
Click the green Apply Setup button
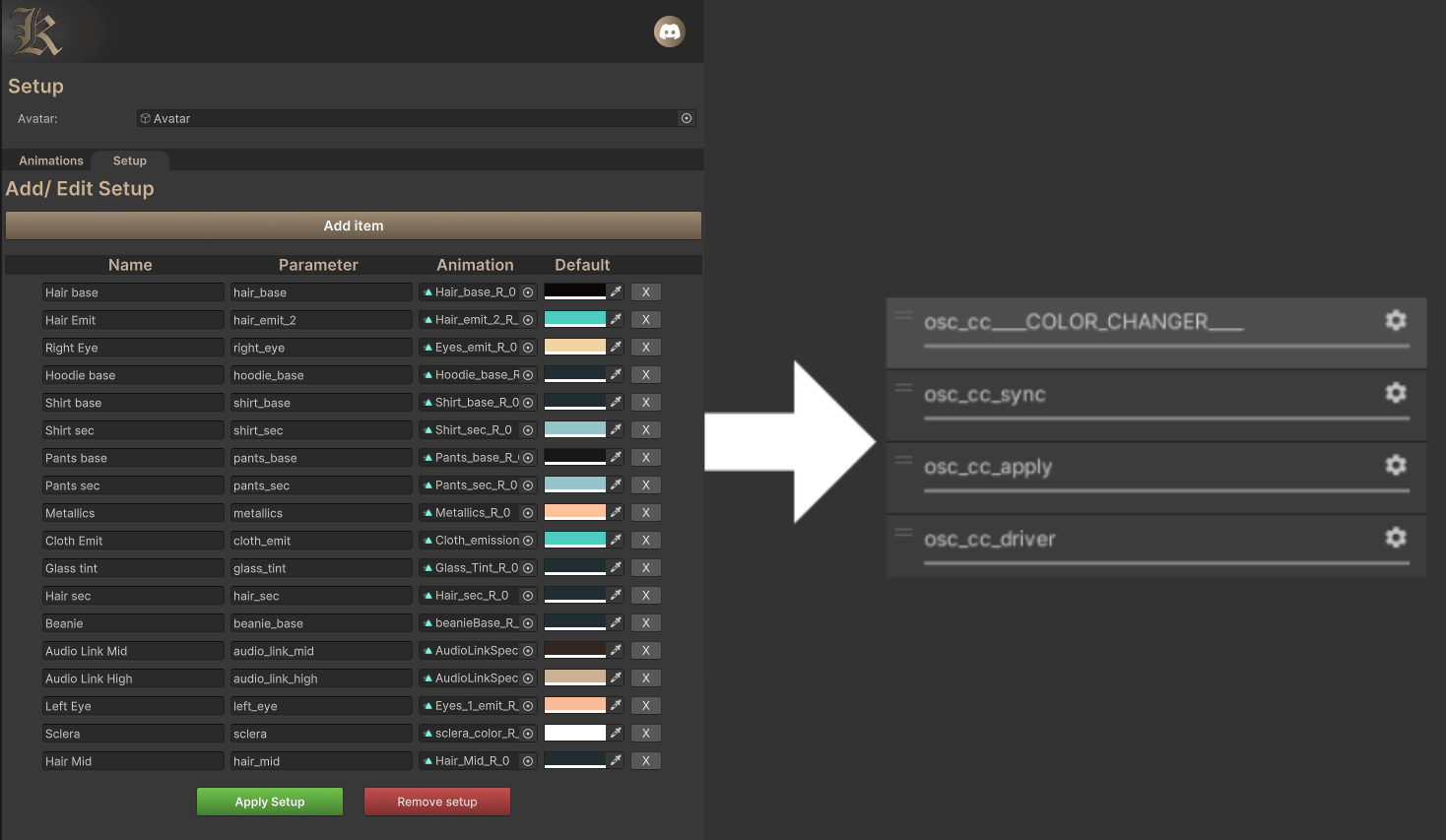click(270, 802)
